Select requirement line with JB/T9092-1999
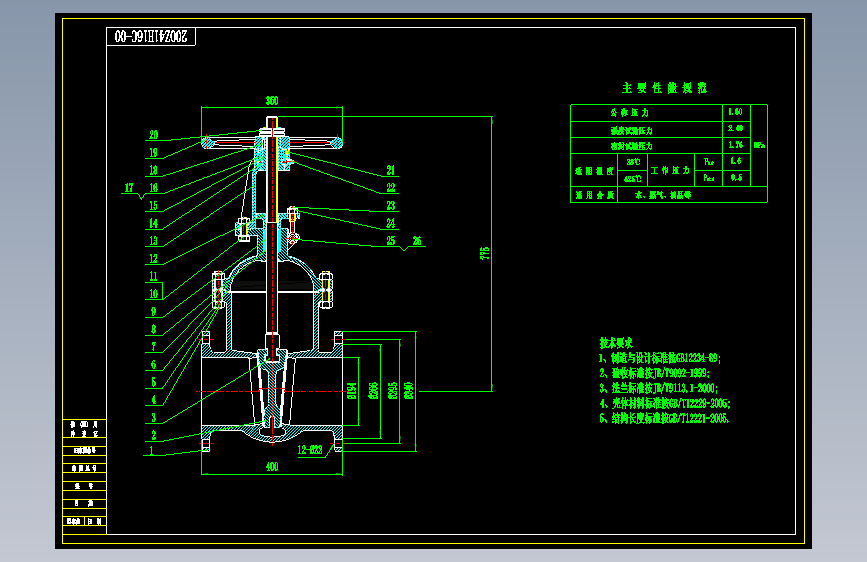The height and width of the screenshot is (562, 867). (655, 373)
